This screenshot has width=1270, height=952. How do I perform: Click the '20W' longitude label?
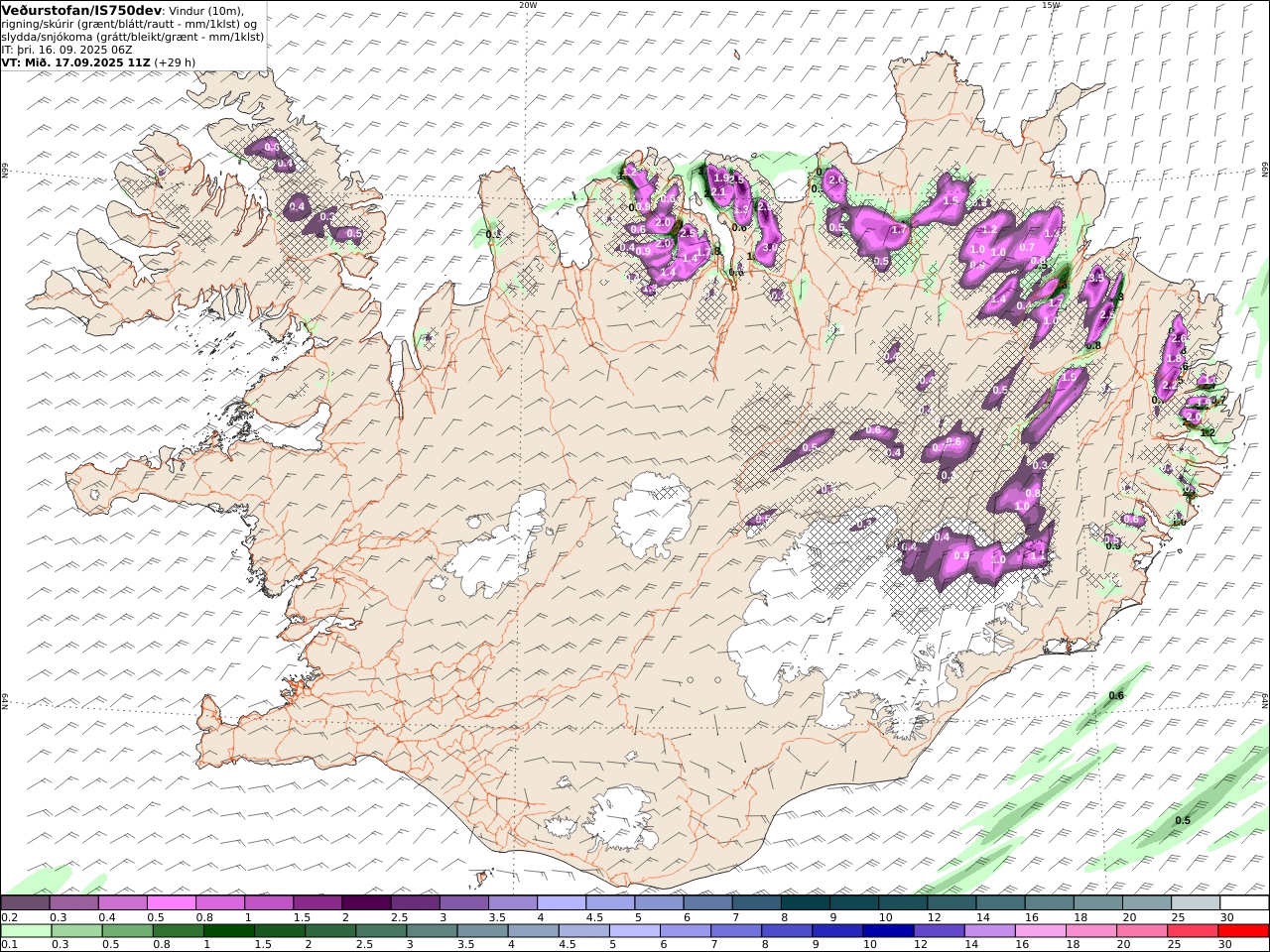(528, 5)
